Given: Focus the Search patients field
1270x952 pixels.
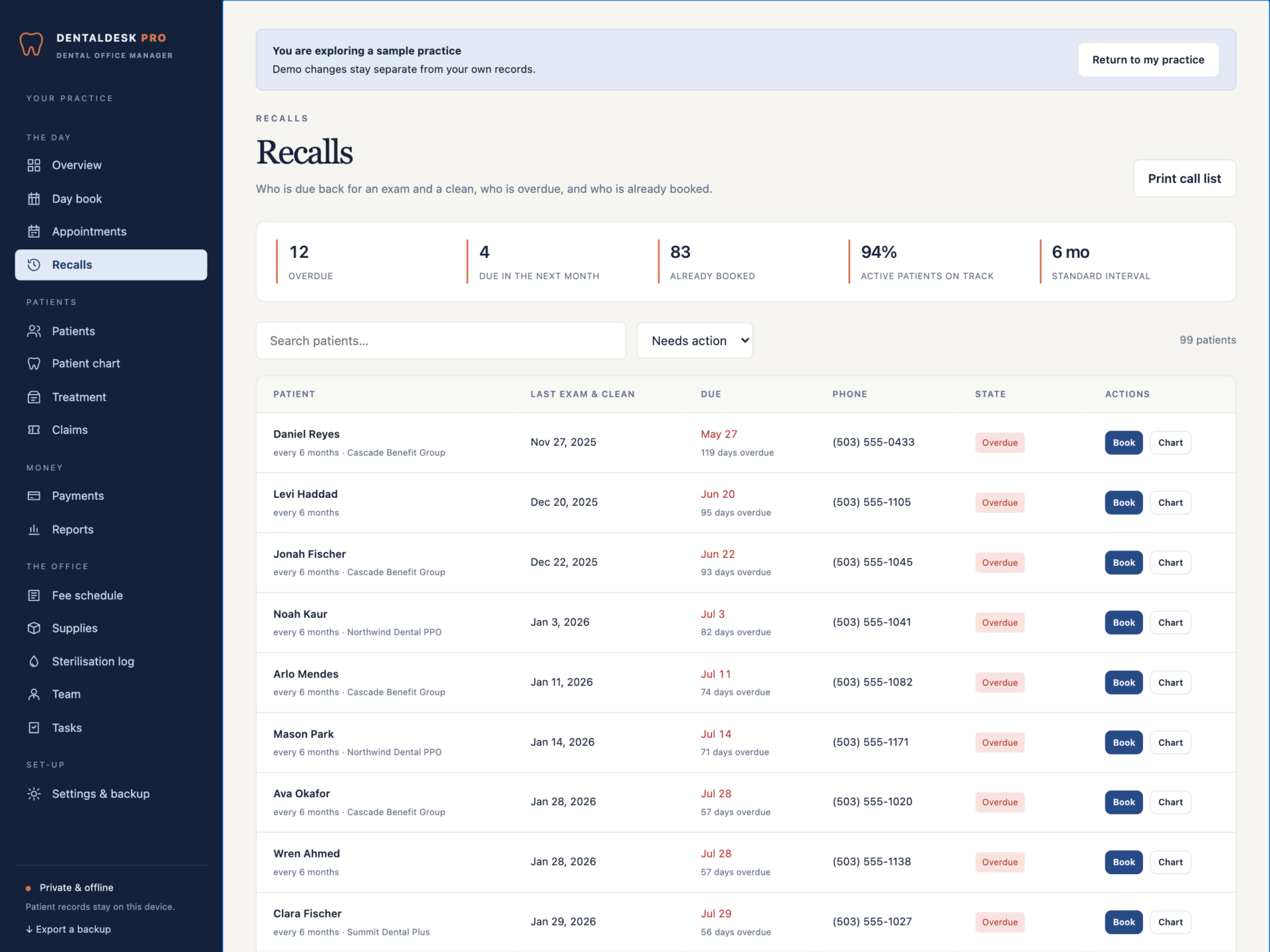Looking at the screenshot, I should coord(441,340).
